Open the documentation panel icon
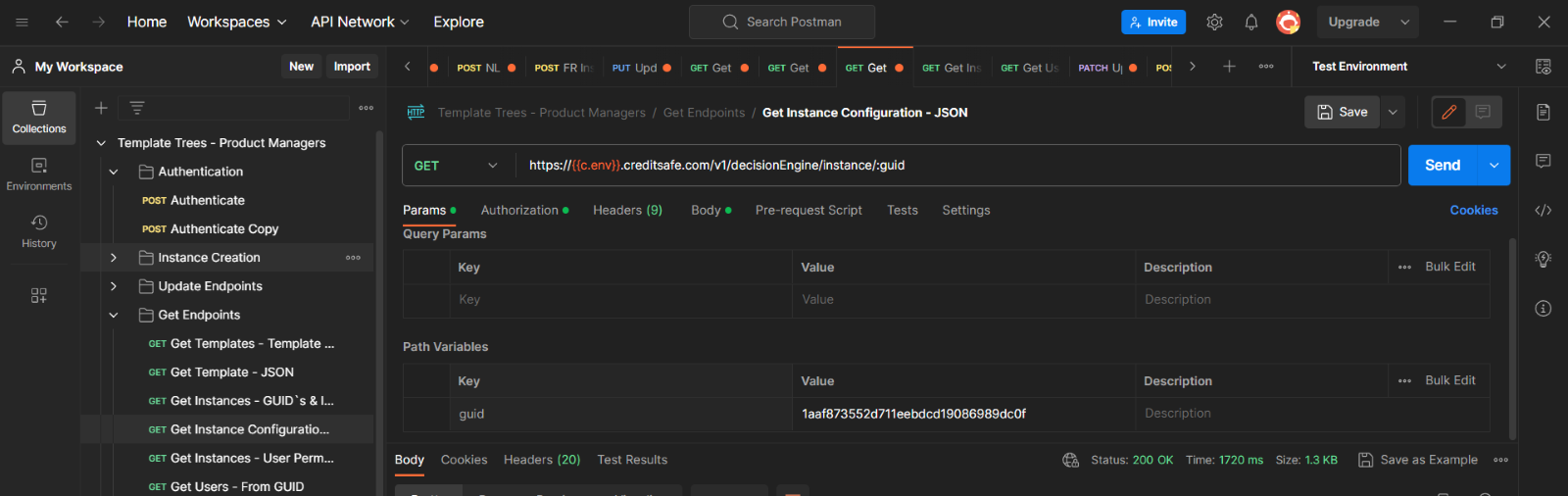The image size is (1568, 496). 1543,112
